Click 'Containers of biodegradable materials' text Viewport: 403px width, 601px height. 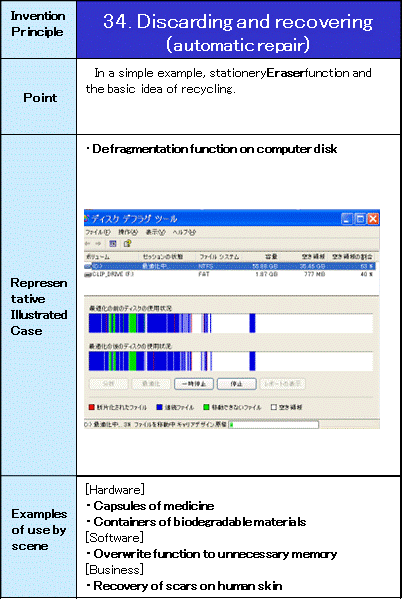200,522
